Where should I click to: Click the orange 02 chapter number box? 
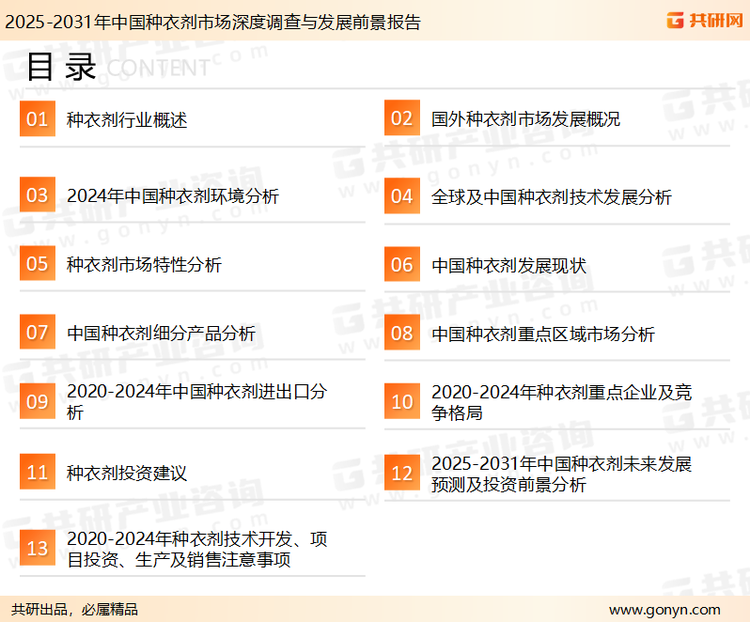(x=402, y=118)
